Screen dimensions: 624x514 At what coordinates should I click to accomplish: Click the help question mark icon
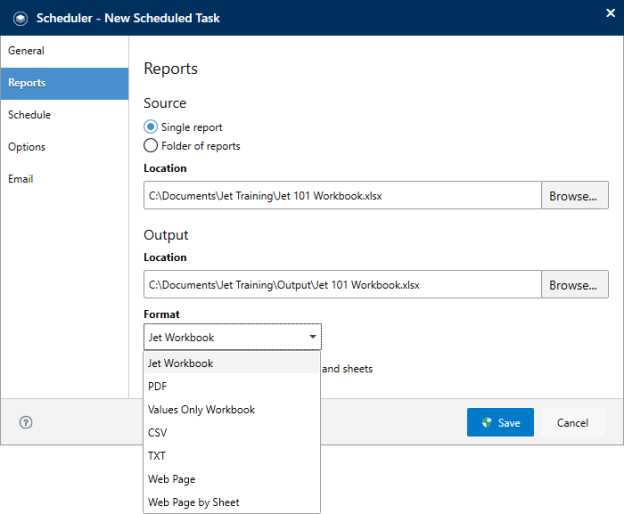[26, 422]
